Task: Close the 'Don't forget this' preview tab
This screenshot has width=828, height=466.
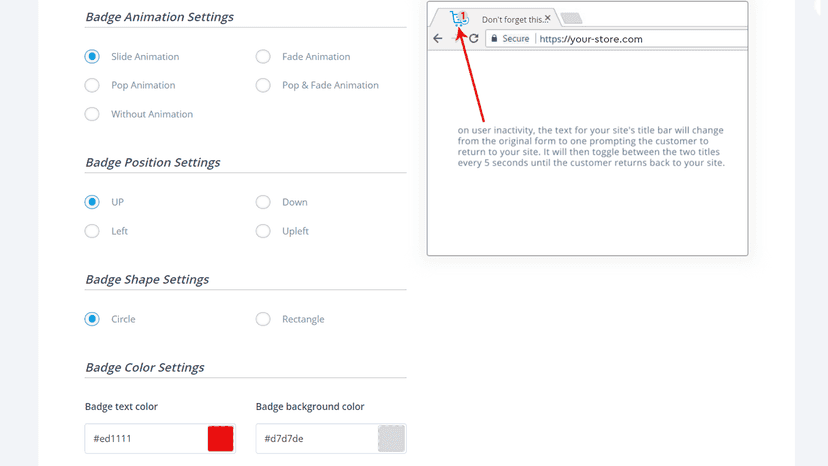Action: click(548, 18)
